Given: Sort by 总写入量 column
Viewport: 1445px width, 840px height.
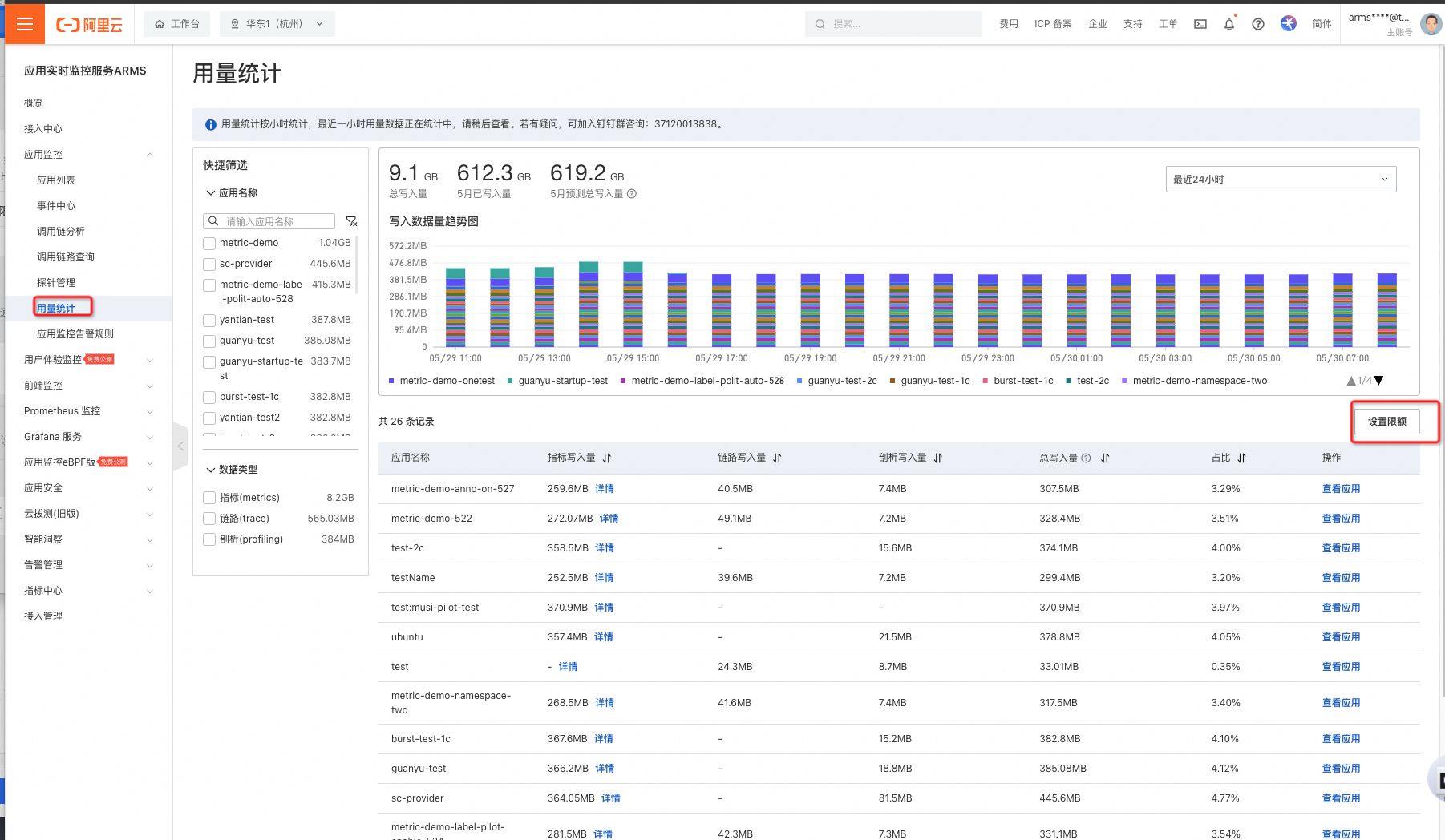Looking at the screenshot, I should (x=1105, y=458).
